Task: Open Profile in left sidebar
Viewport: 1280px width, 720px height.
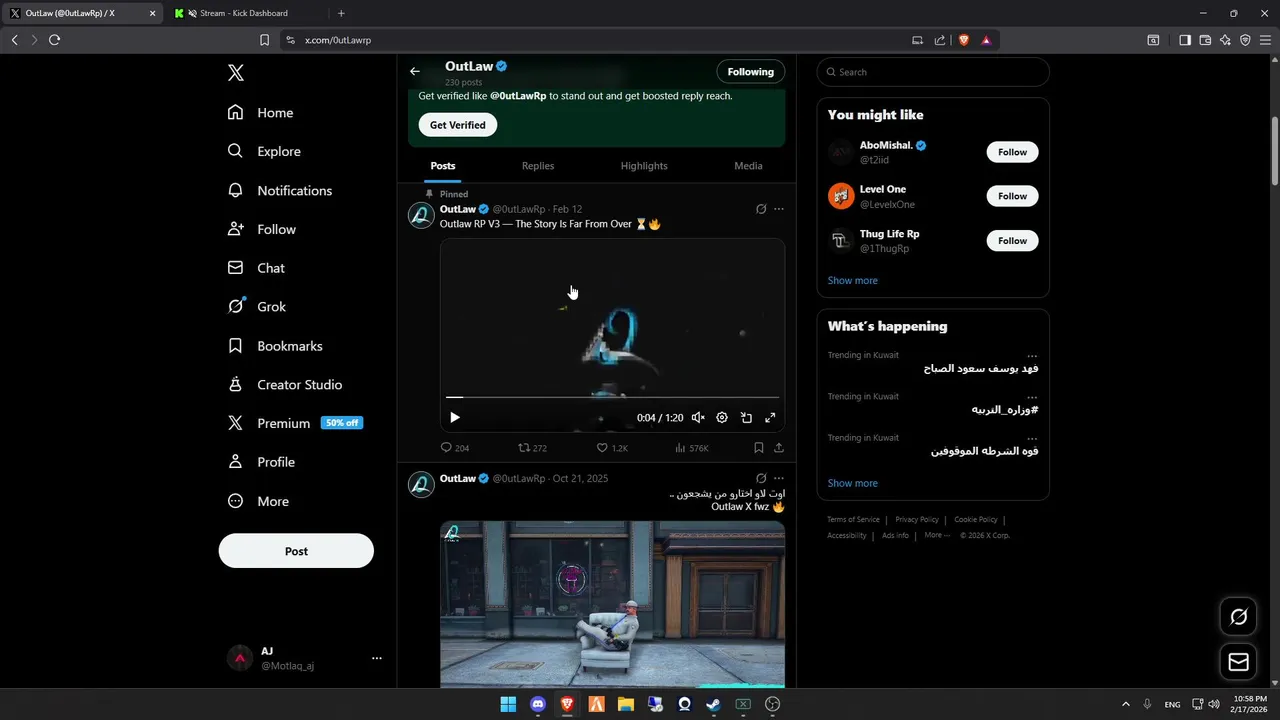Action: click(x=261, y=462)
